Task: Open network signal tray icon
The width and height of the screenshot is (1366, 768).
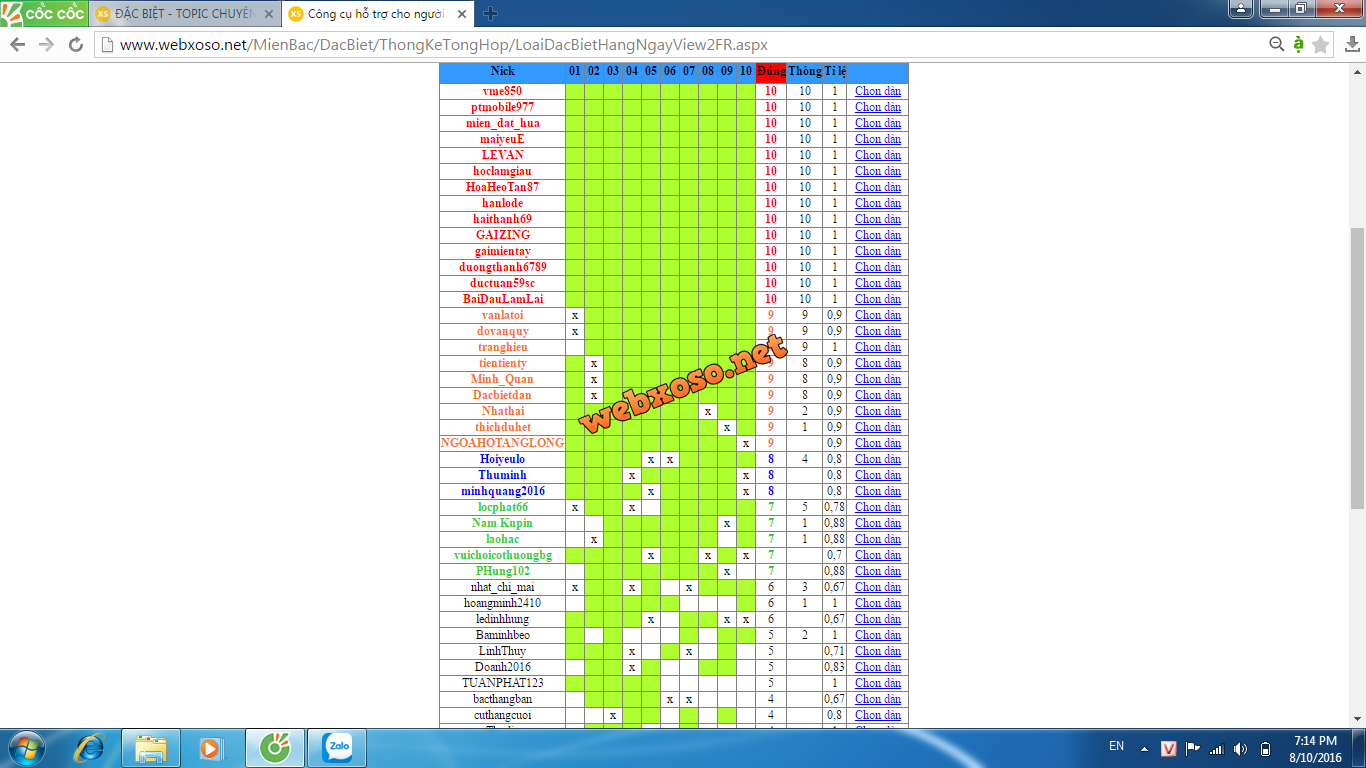Action: pos(1217,748)
